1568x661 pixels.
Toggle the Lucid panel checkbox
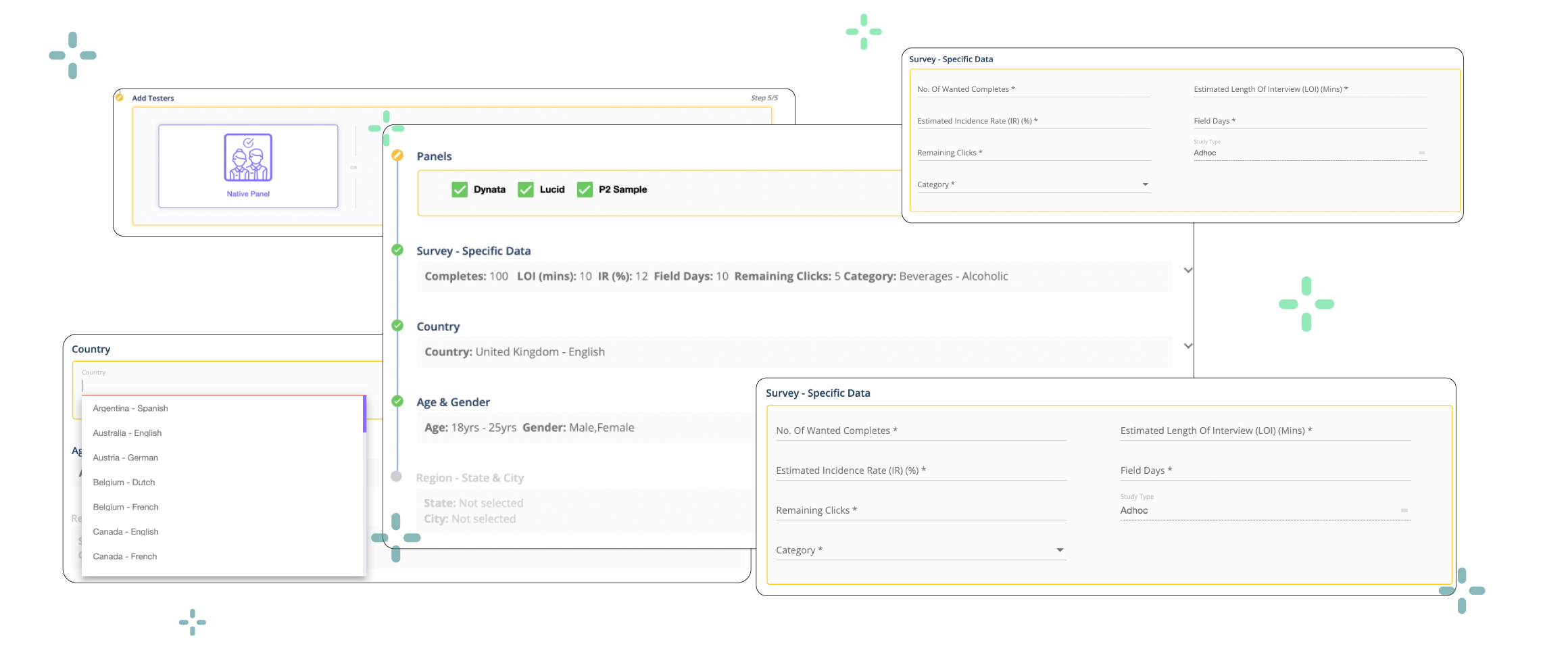coord(526,189)
